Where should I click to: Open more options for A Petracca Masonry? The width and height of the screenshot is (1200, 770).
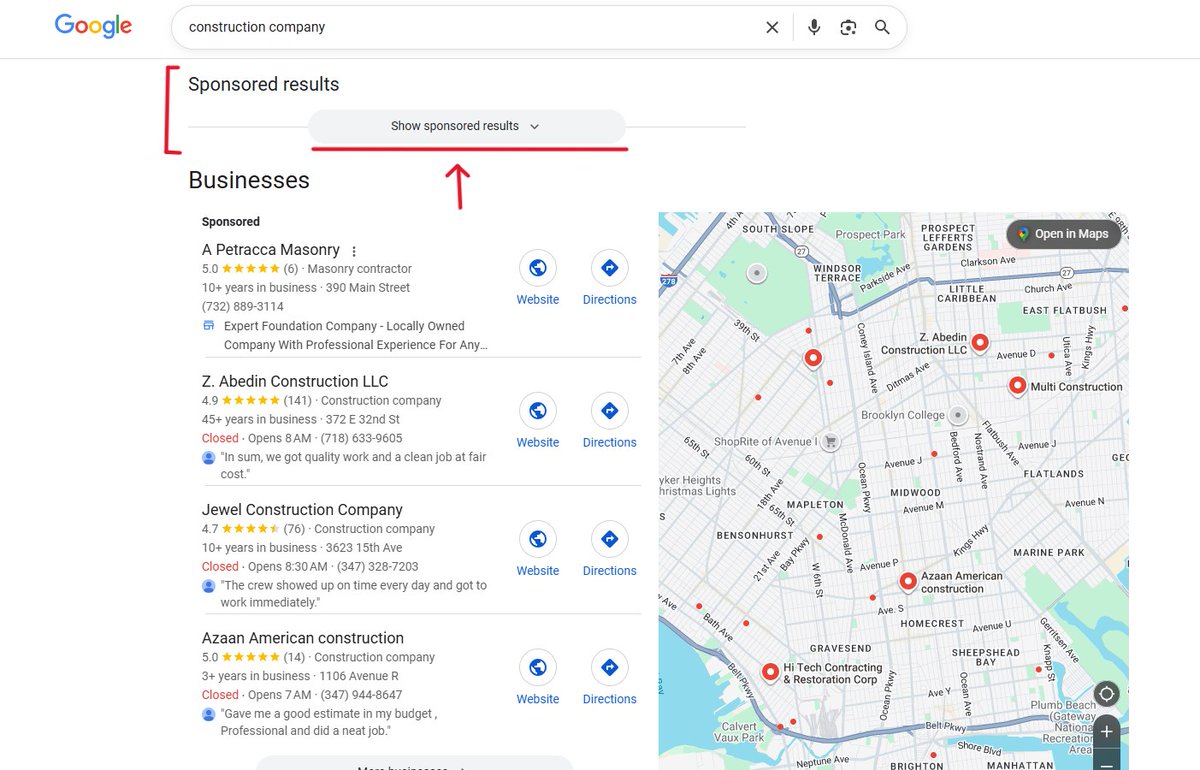(354, 251)
